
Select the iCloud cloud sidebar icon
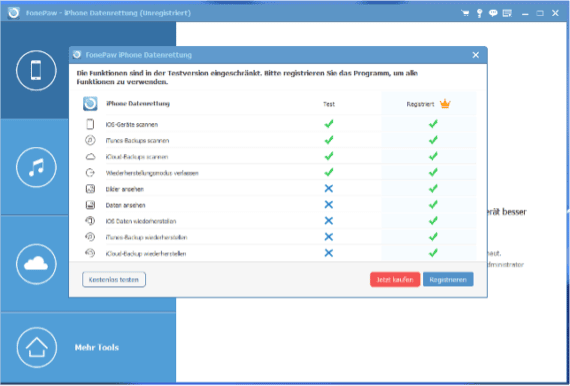pos(36,264)
